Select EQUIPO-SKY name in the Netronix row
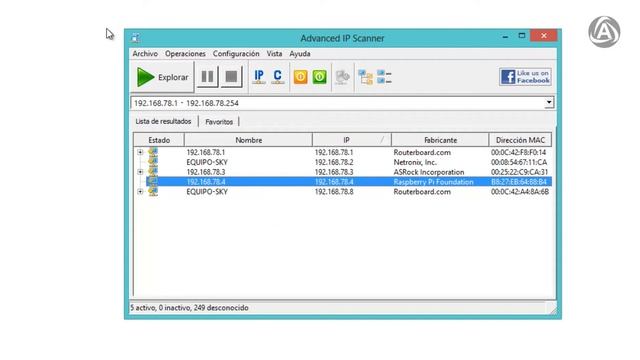The height and width of the screenshot is (360, 640). click(x=207, y=162)
